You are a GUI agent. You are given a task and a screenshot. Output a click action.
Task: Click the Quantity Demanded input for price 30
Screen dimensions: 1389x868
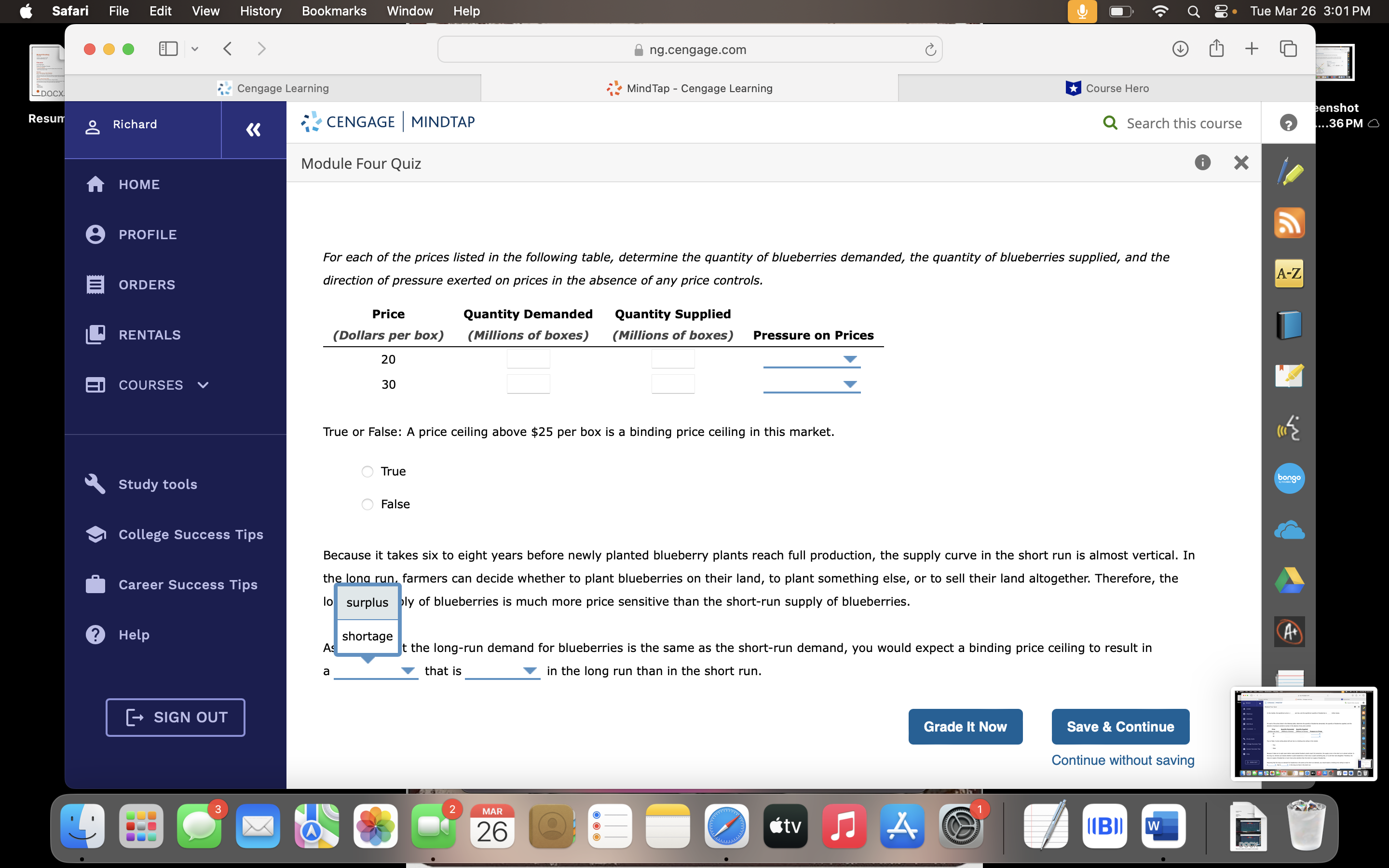pos(528,383)
